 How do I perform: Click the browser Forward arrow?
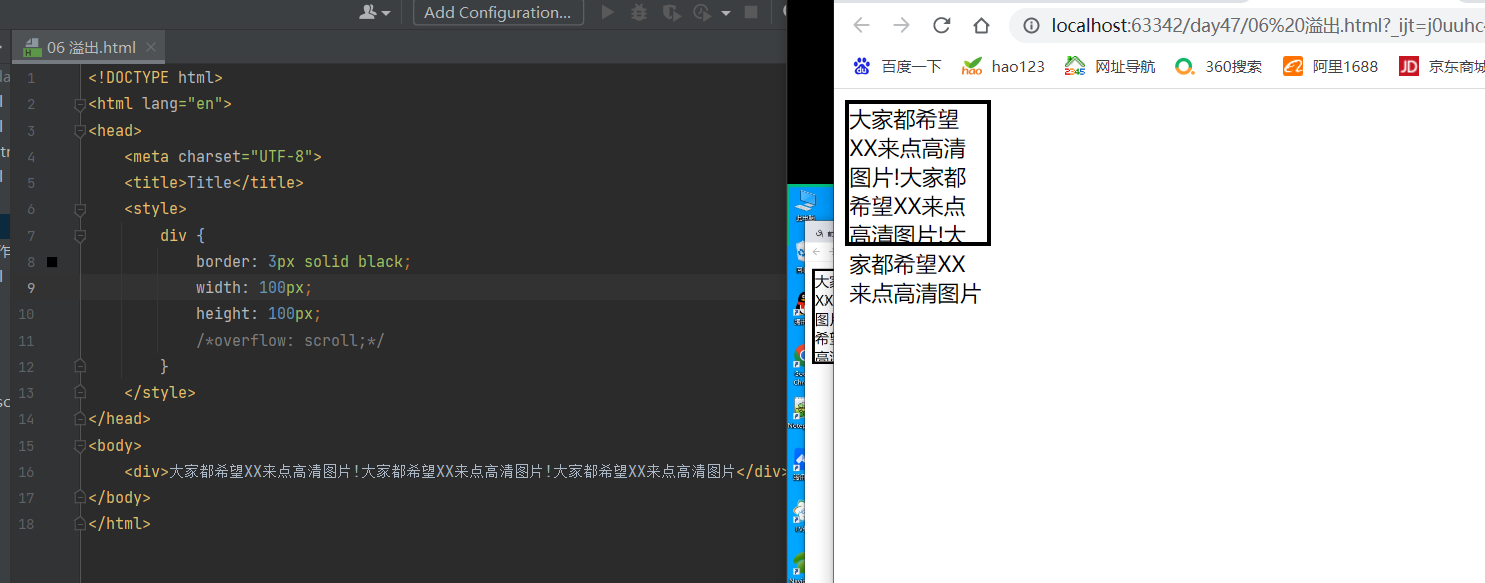[x=901, y=25]
